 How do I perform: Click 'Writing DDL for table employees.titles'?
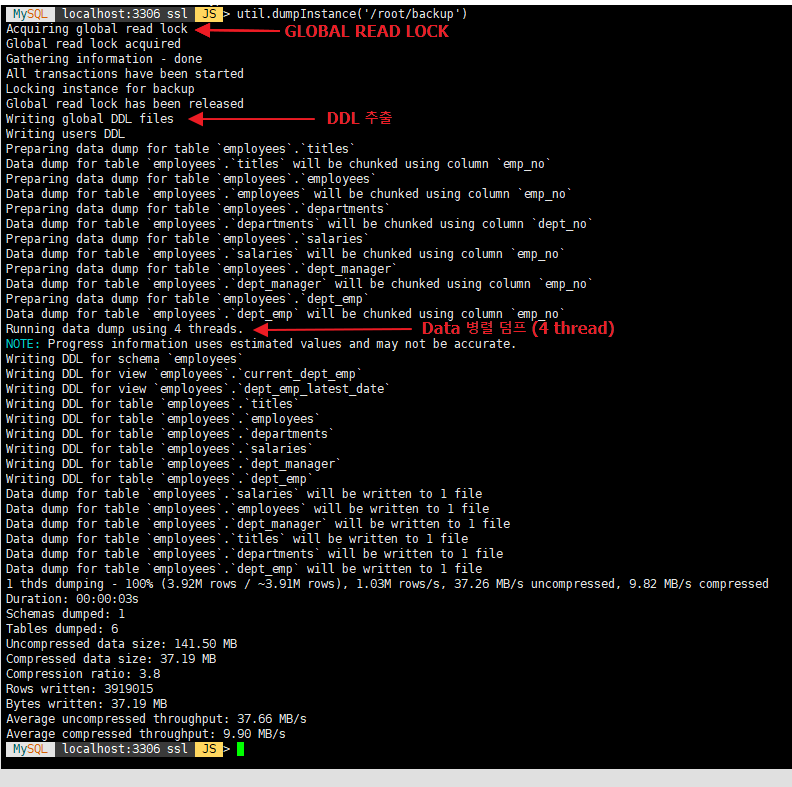153,404
